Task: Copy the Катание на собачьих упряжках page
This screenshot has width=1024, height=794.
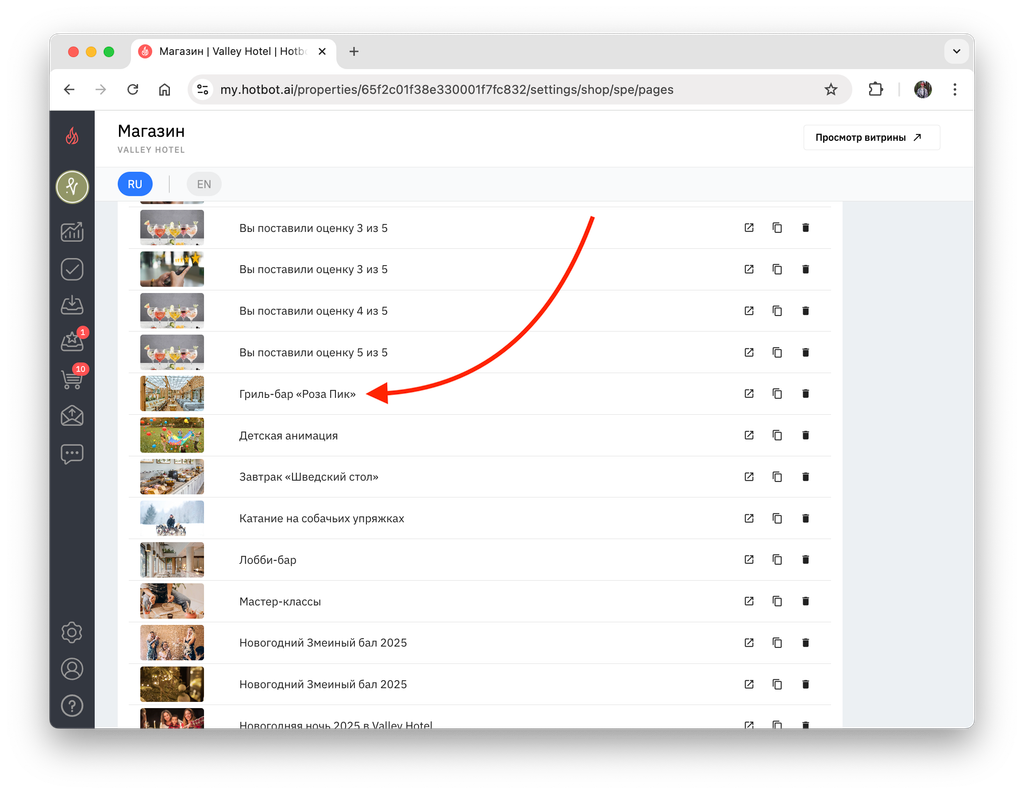Action: click(777, 518)
